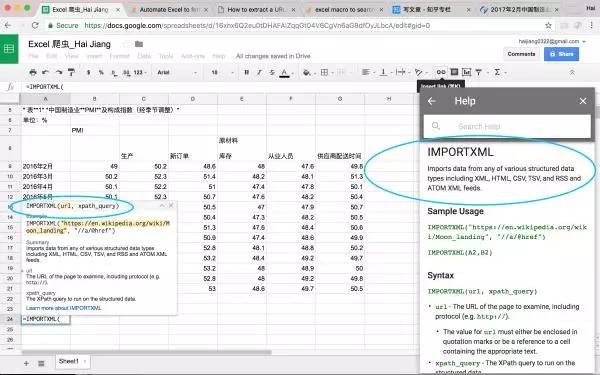The image size is (600, 375).
Task: Apply strikethrough formatting
Action: (272, 72)
